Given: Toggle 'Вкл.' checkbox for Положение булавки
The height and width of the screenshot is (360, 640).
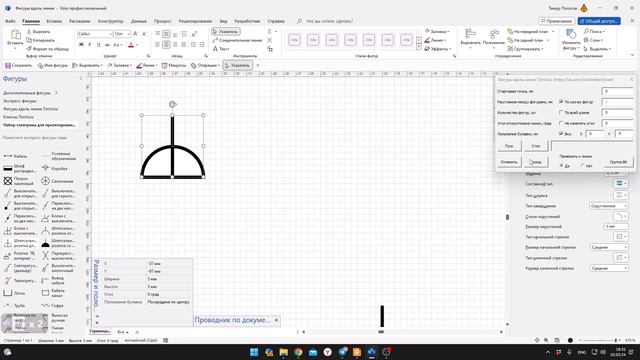Looking at the screenshot, I should click(x=561, y=133).
